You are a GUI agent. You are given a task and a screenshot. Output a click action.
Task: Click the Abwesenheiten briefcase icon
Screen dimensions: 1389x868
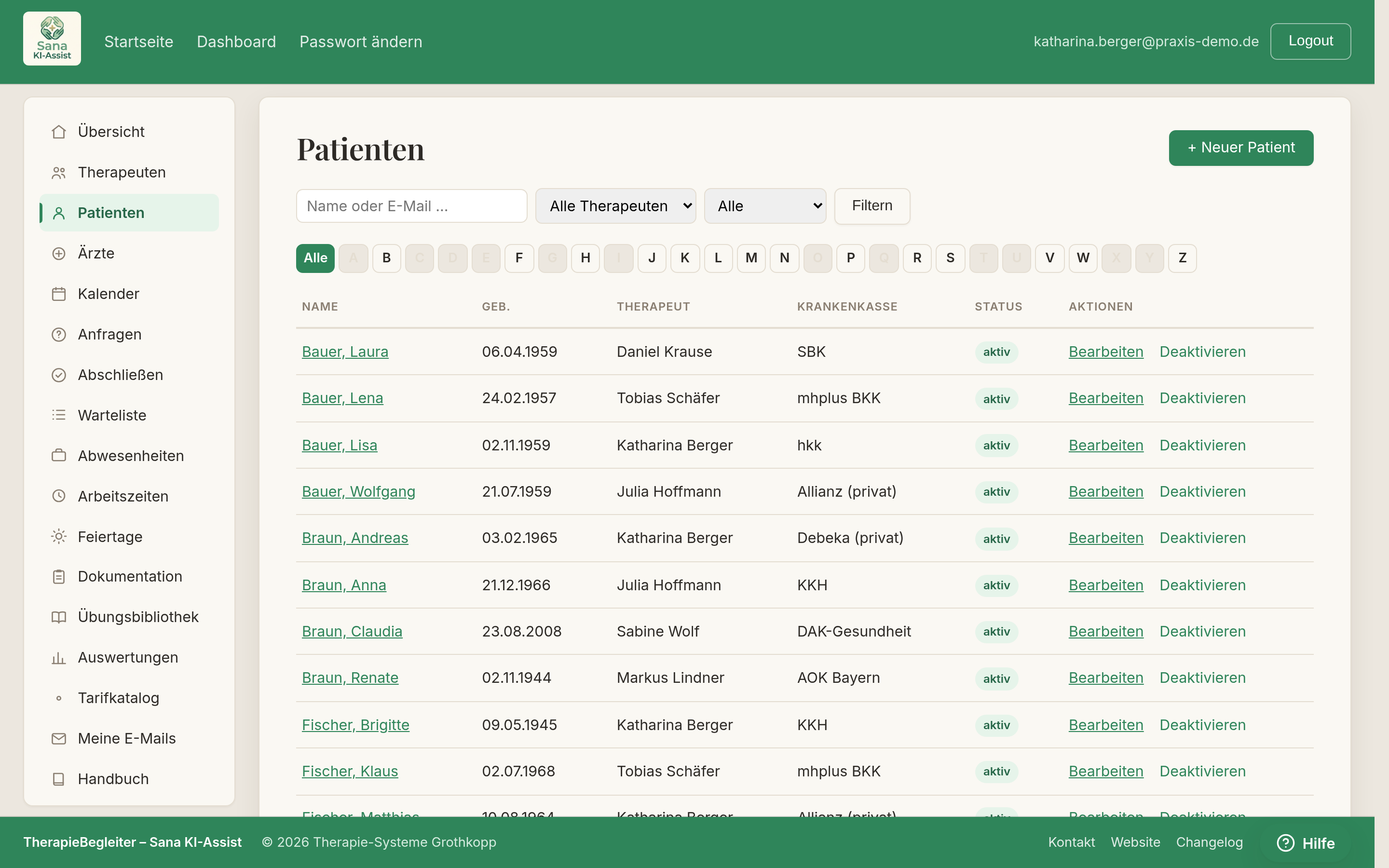(x=58, y=456)
